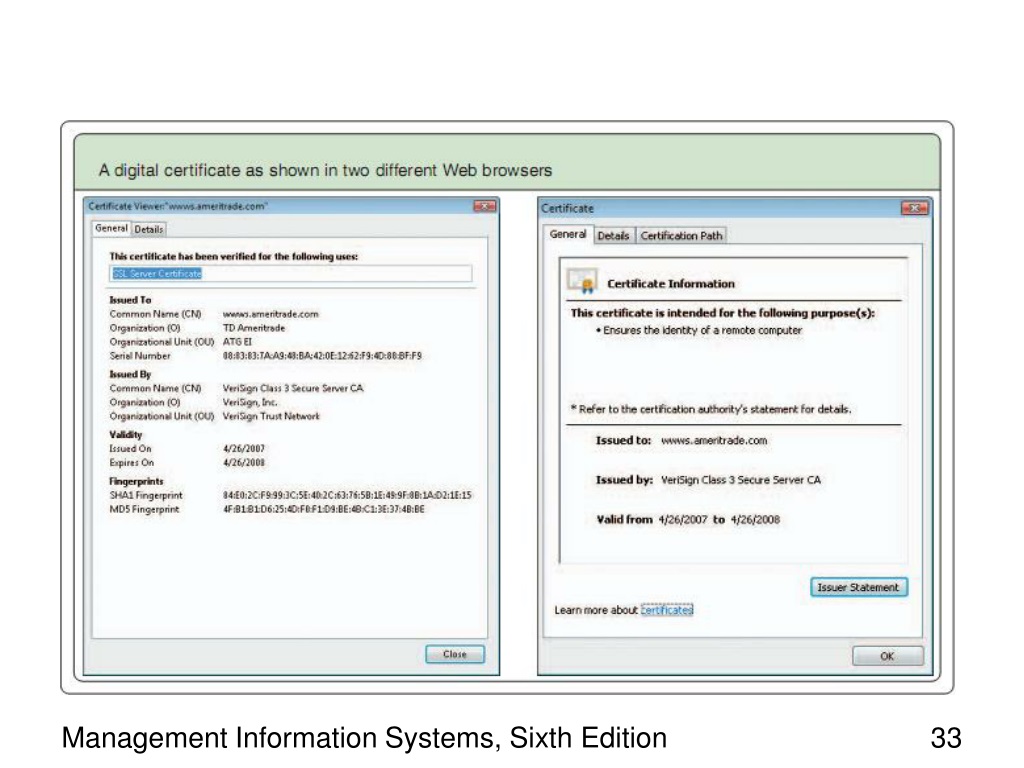Close the Certificate dialog with the red X
This screenshot has width=1024, height=768.
914,208
